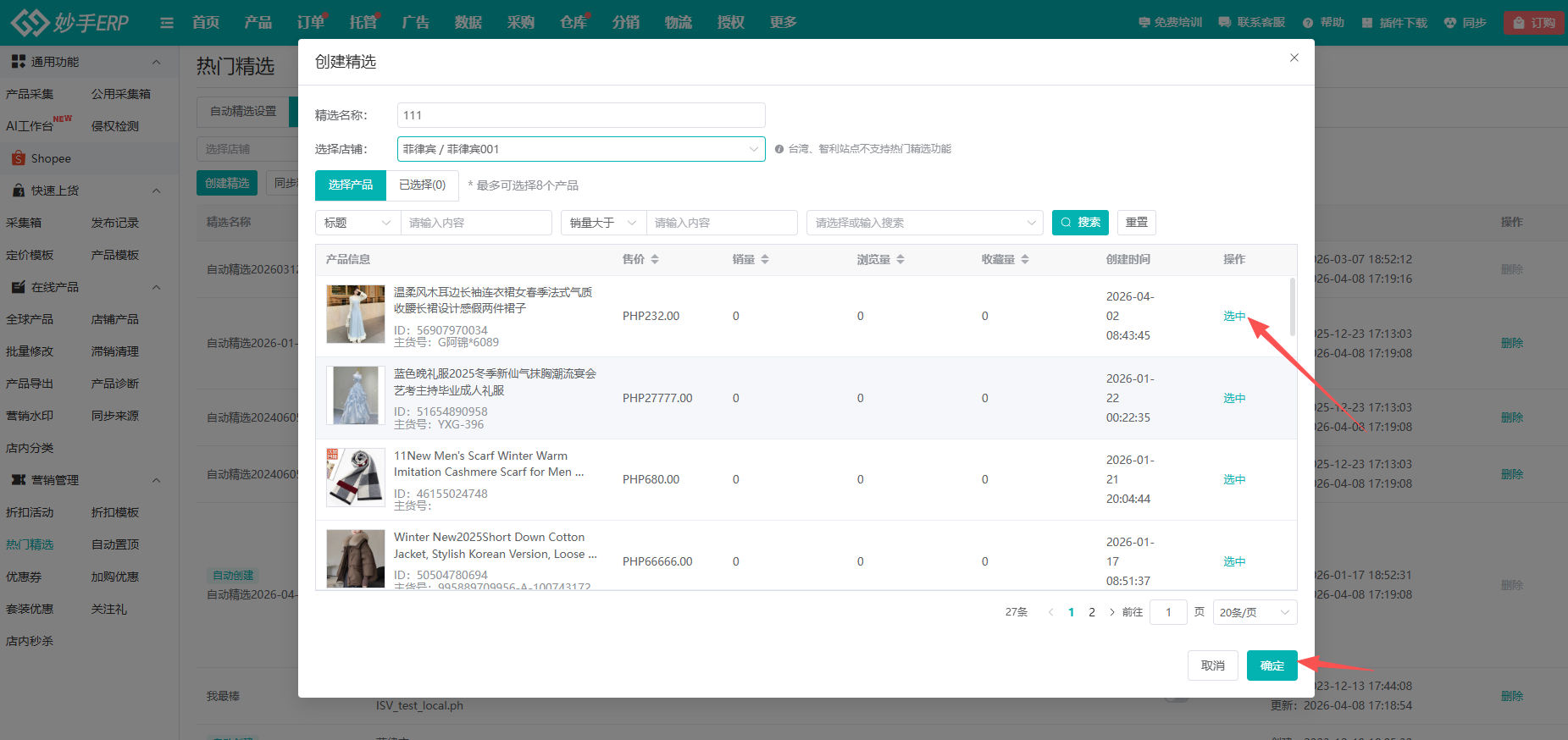Expand the 20条/页 page size dropdown
The width and height of the screenshot is (1568, 740).
pos(1254,612)
